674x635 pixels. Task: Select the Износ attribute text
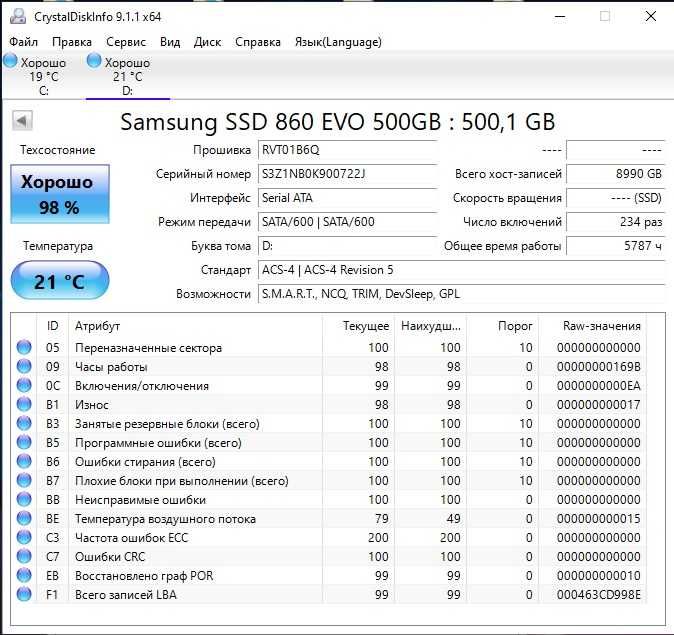(x=92, y=405)
